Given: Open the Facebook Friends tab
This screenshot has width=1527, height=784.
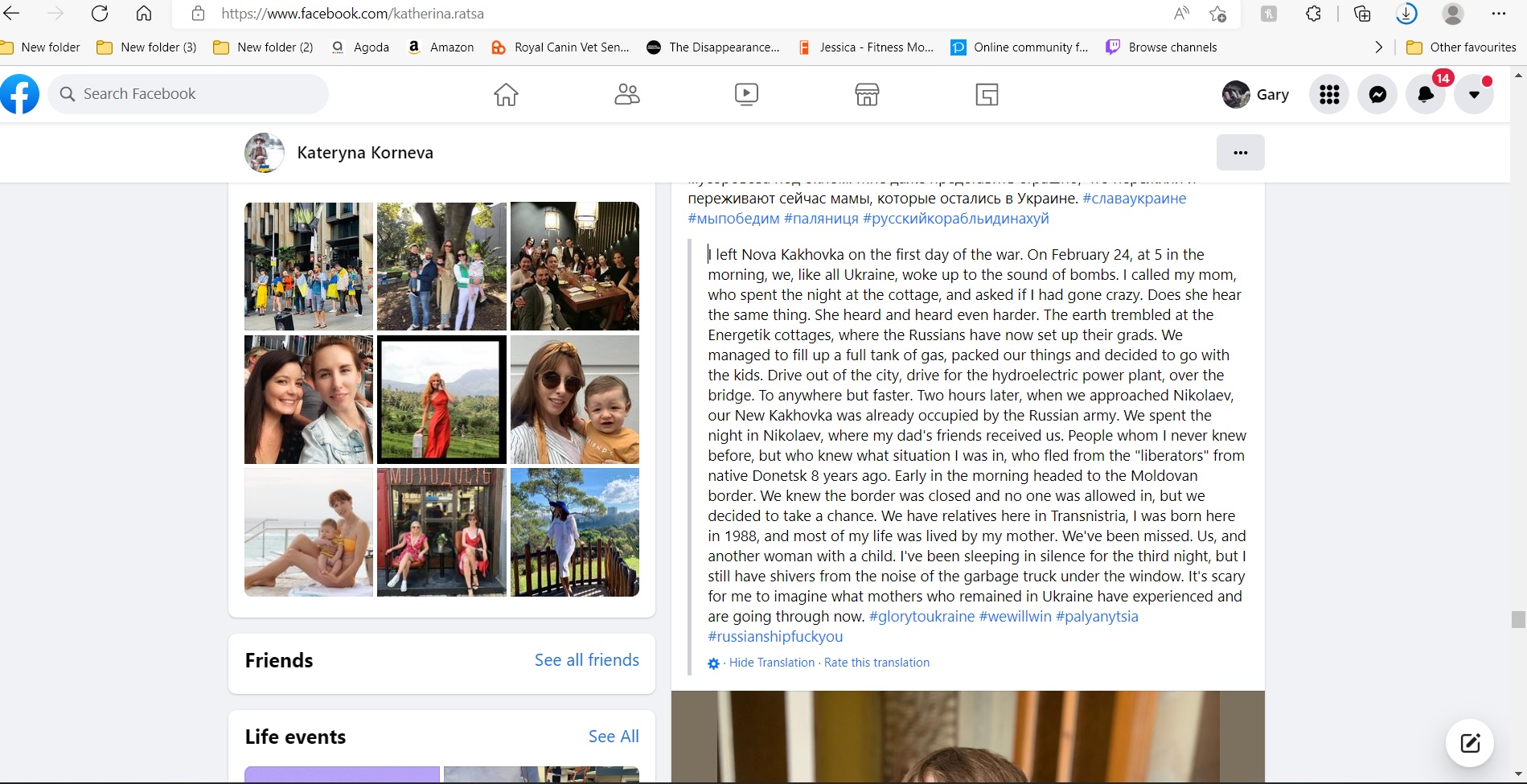Looking at the screenshot, I should [x=627, y=95].
